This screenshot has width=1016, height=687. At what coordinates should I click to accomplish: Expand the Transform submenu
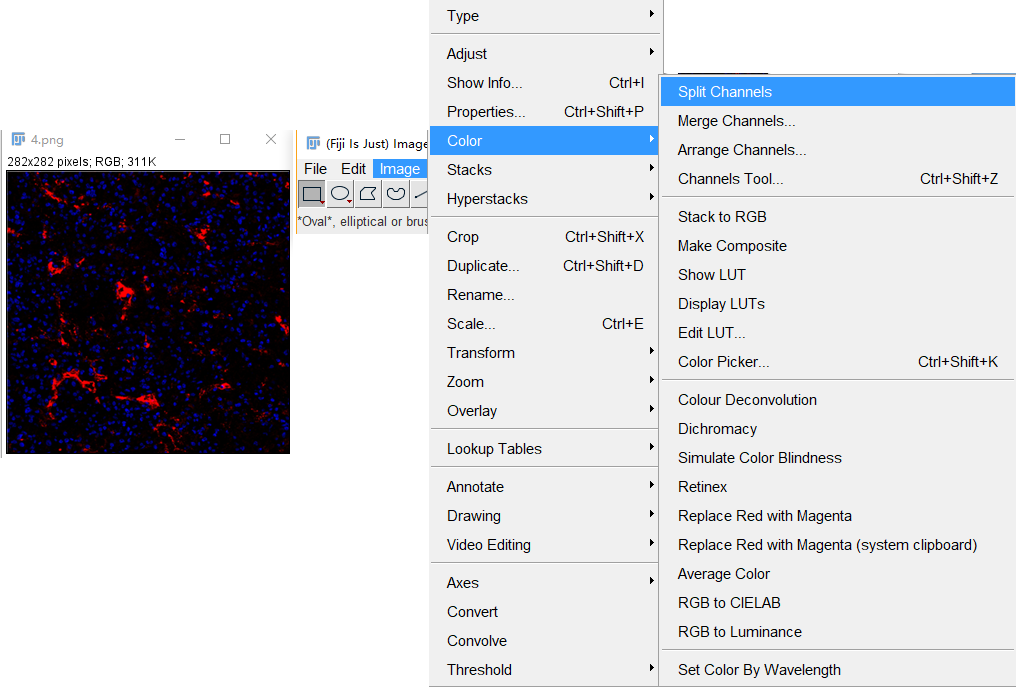click(544, 353)
